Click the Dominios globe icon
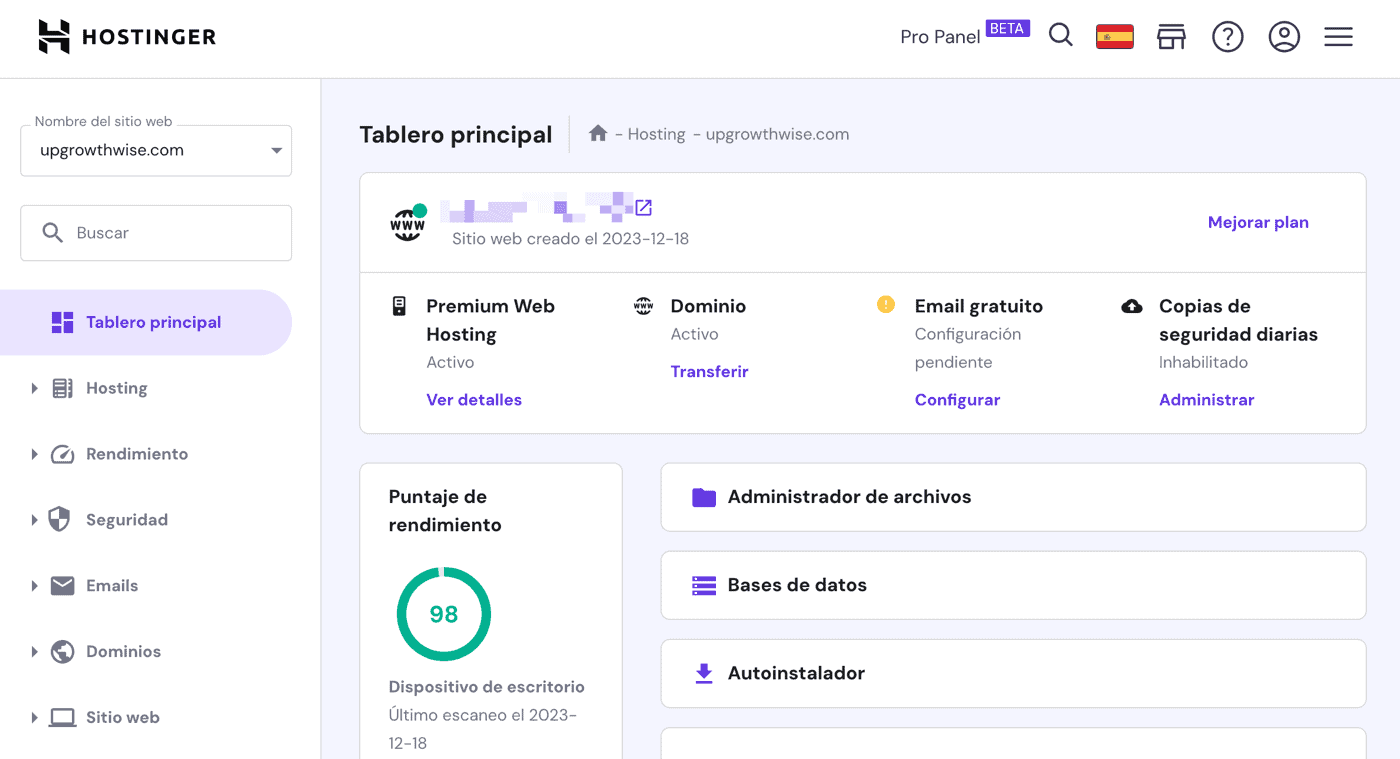 (x=62, y=651)
